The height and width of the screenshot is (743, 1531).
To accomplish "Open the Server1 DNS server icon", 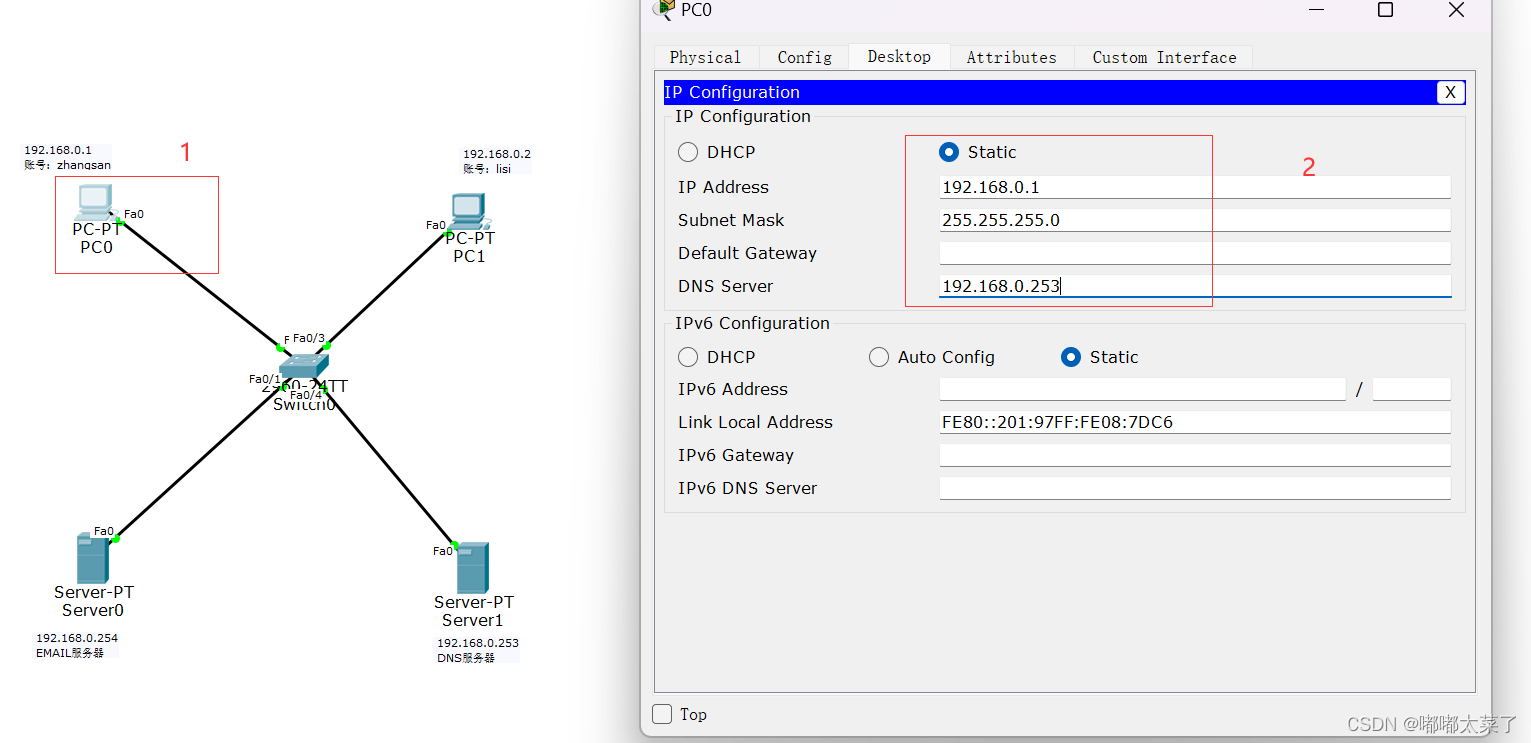I will pyautogui.click(x=472, y=568).
